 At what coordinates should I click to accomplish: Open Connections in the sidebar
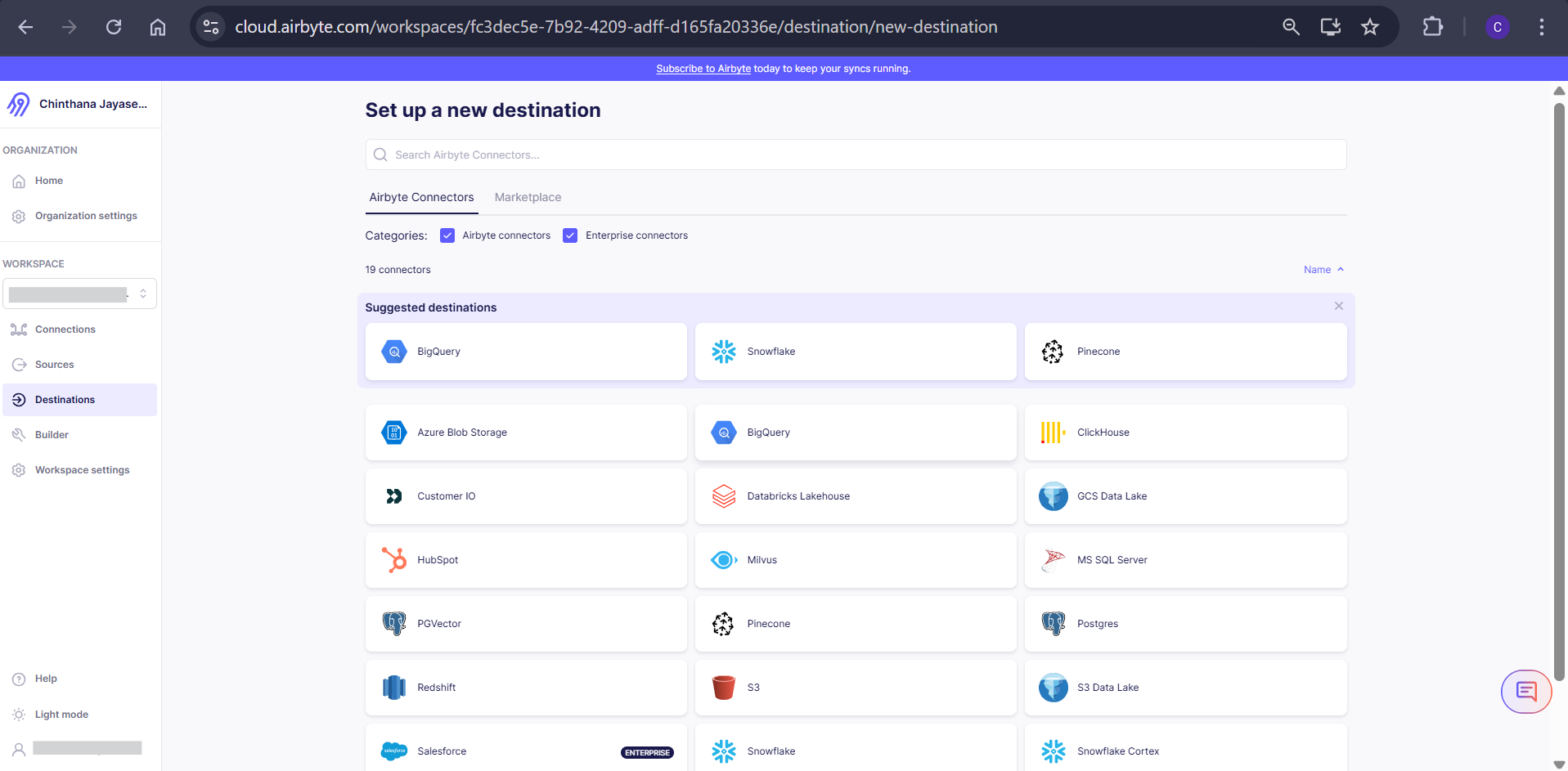pyautogui.click(x=79, y=329)
